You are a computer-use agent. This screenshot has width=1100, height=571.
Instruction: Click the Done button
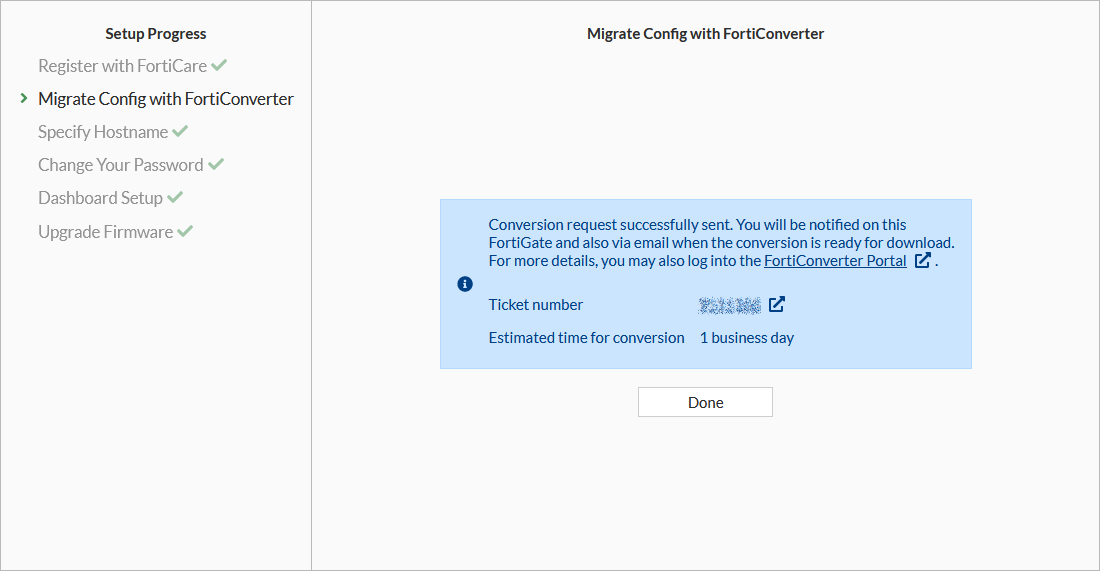pyautogui.click(x=705, y=402)
